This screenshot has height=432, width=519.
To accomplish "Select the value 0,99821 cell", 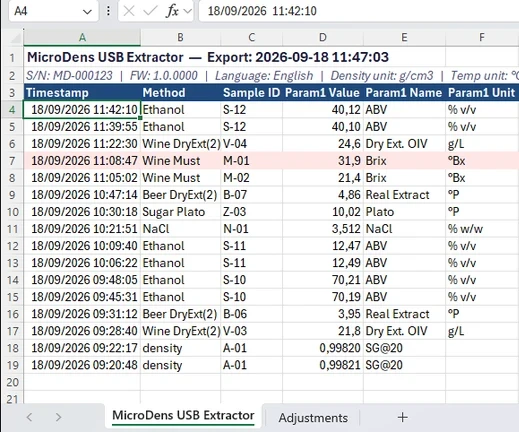I will [323, 365].
